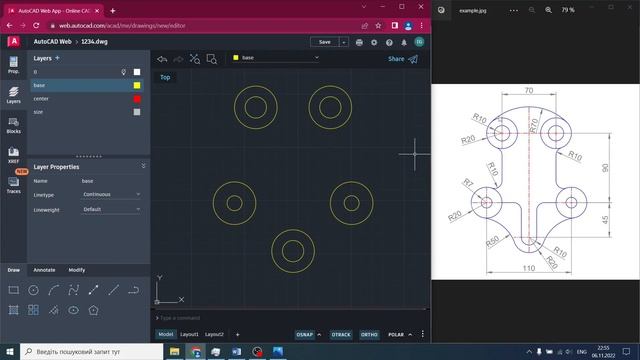Switch to the Draw tab
Viewport: 640px width, 360px height.
(x=13, y=270)
